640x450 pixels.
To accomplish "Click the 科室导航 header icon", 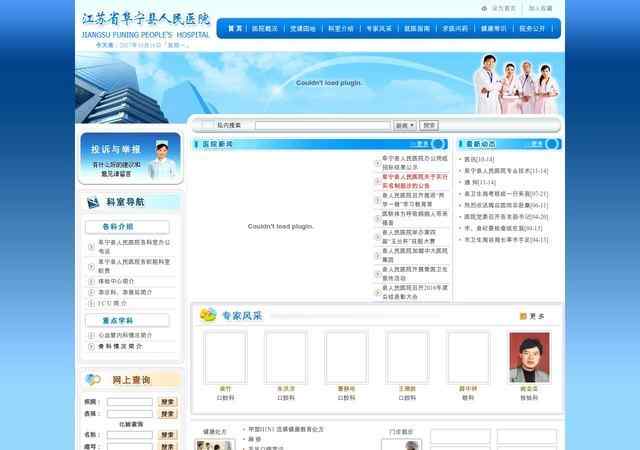I will click(x=93, y=202).
